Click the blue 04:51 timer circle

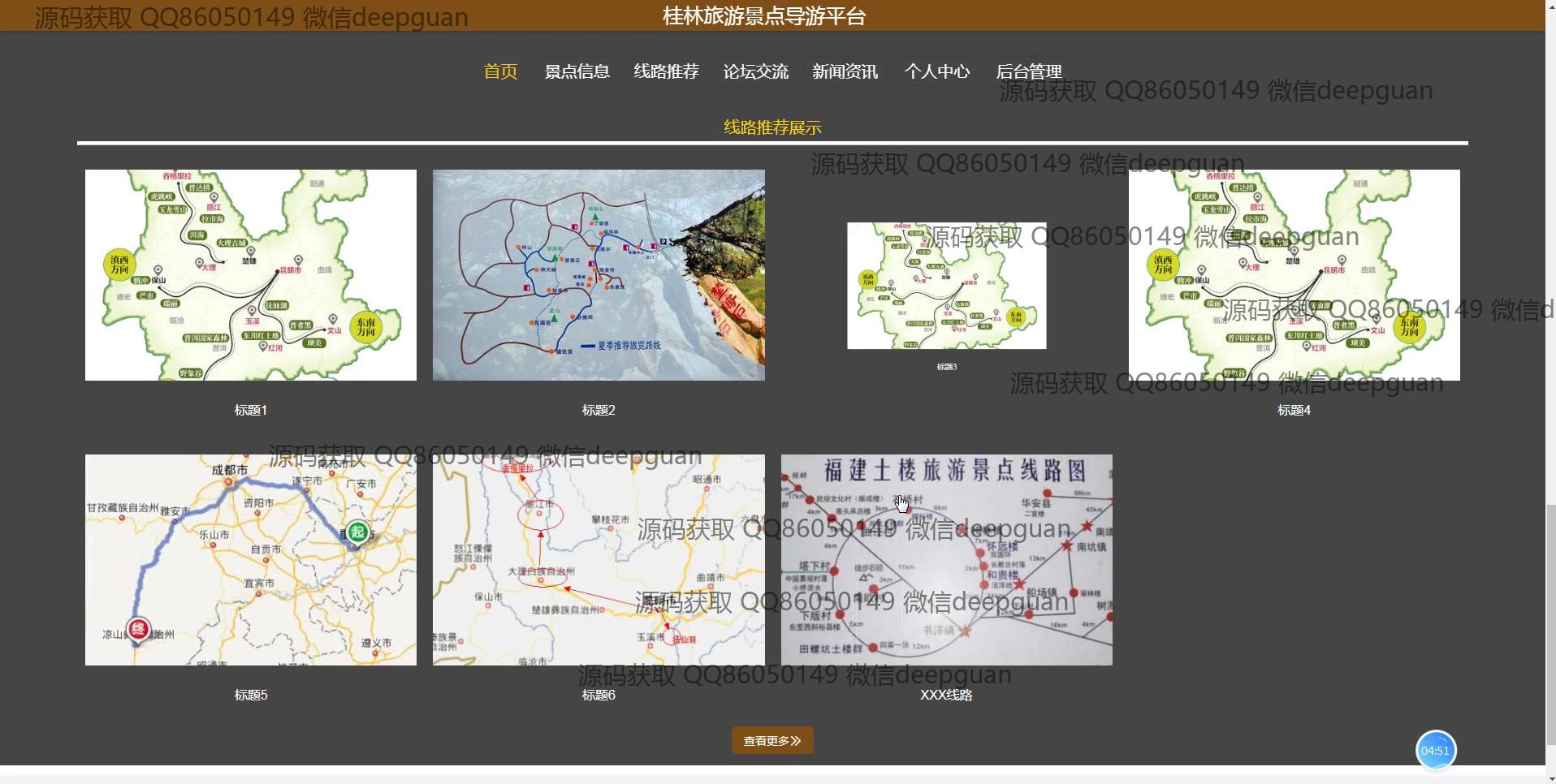coord(1435,750)
